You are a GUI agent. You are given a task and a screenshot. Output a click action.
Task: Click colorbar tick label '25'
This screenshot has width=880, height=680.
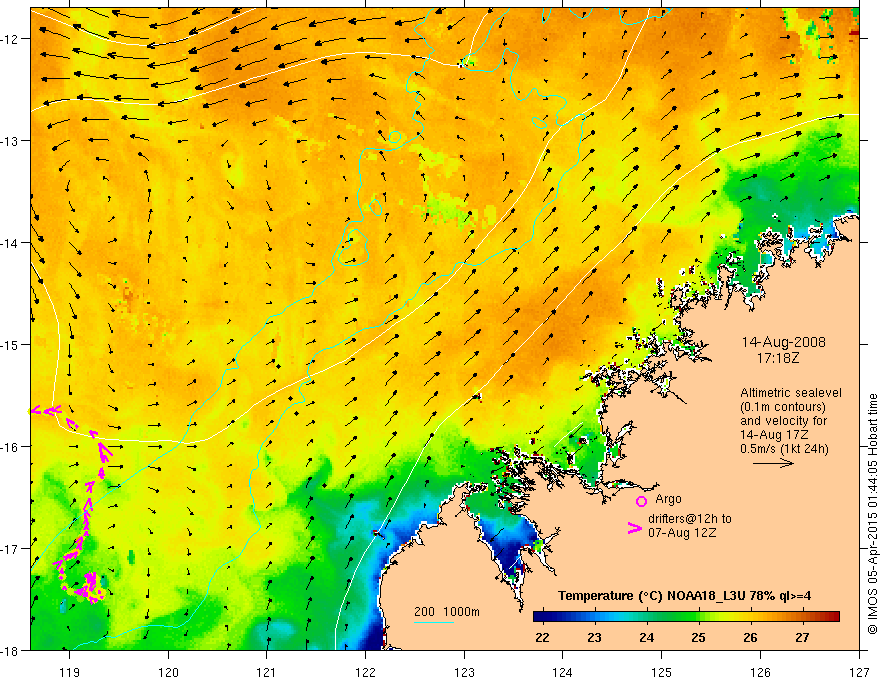[x=698, y=637]
